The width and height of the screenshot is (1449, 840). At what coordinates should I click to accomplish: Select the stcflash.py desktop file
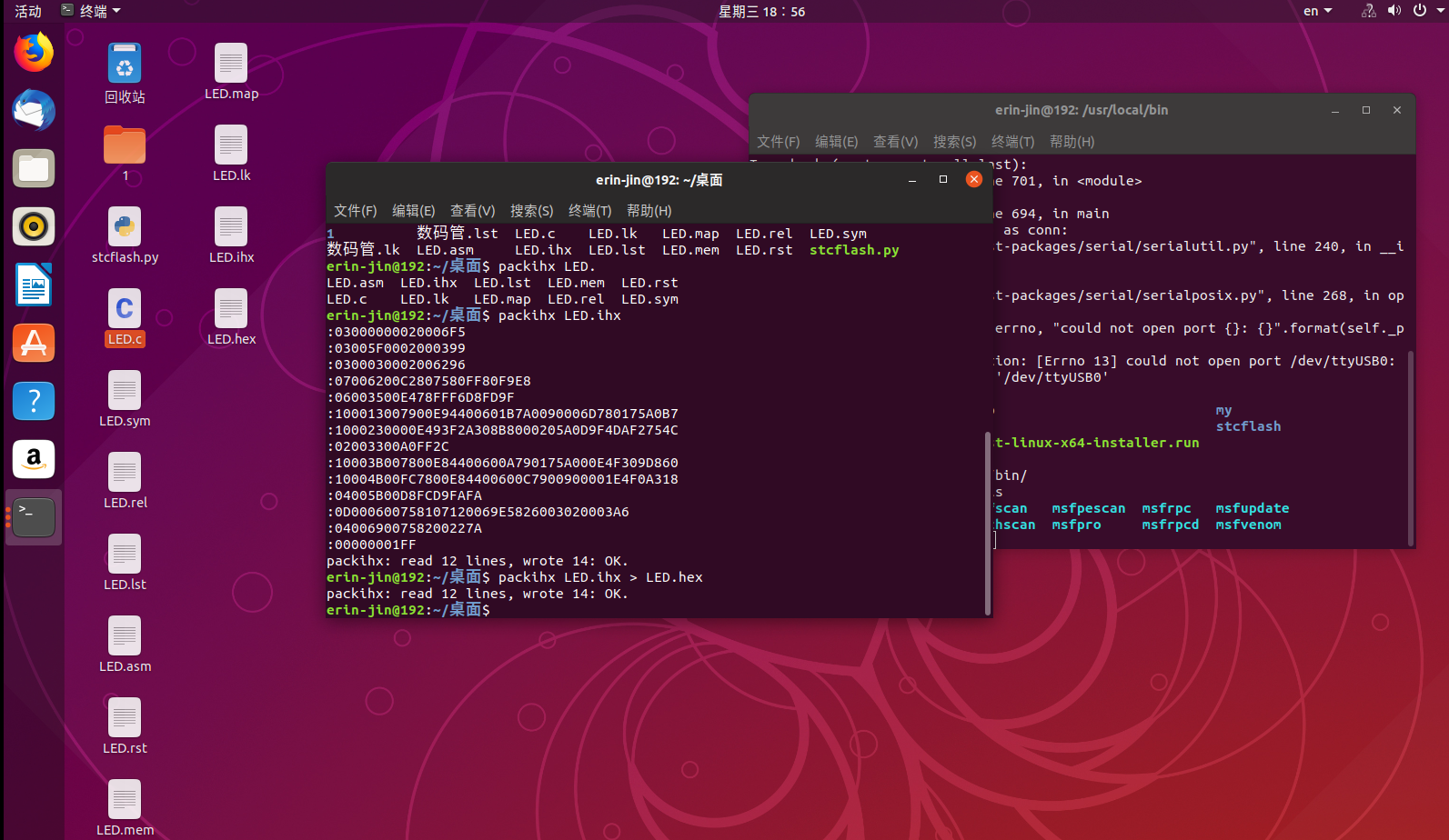(x=125, y=235)
